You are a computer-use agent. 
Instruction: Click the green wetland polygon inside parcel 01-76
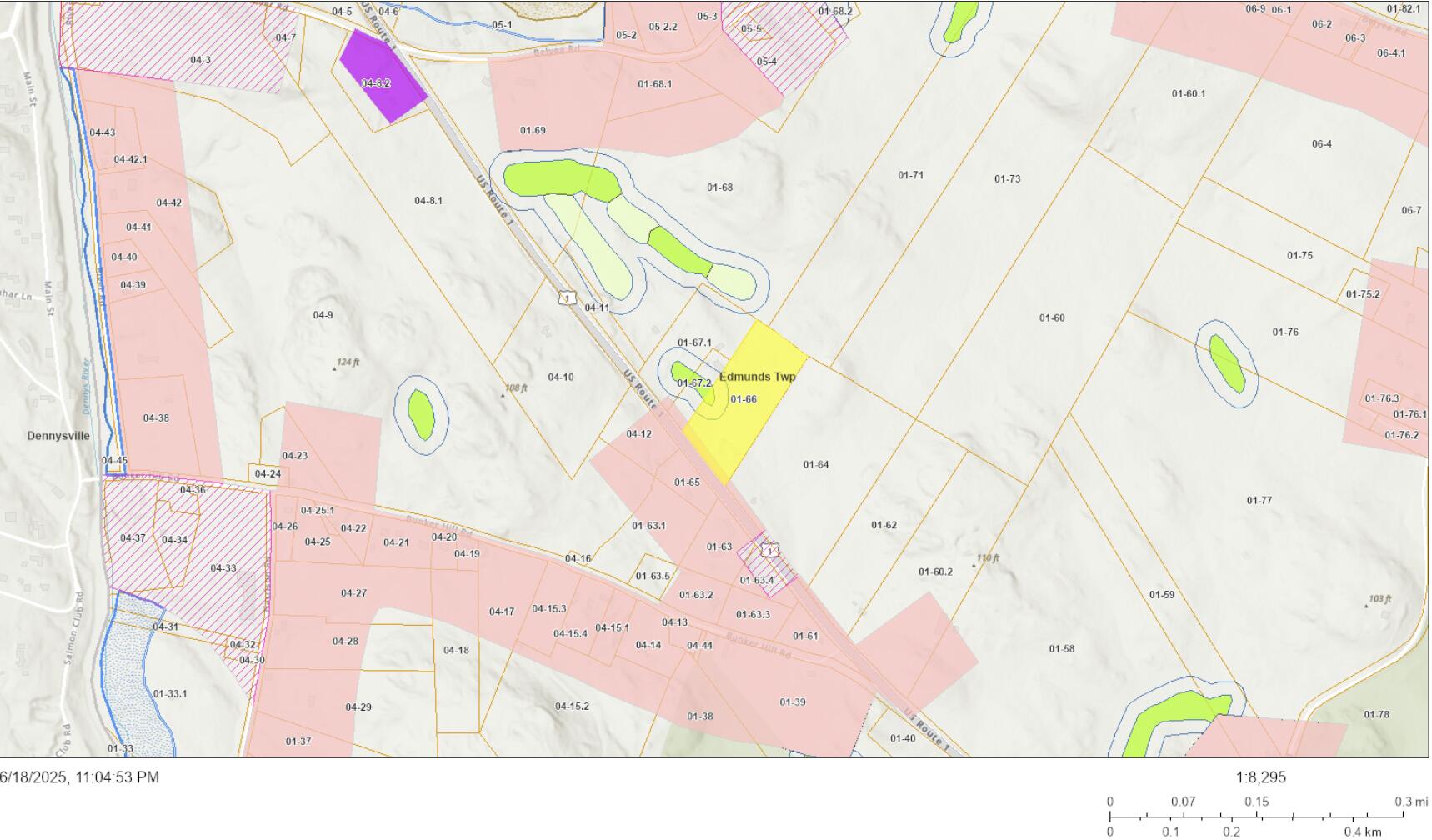1227,363
